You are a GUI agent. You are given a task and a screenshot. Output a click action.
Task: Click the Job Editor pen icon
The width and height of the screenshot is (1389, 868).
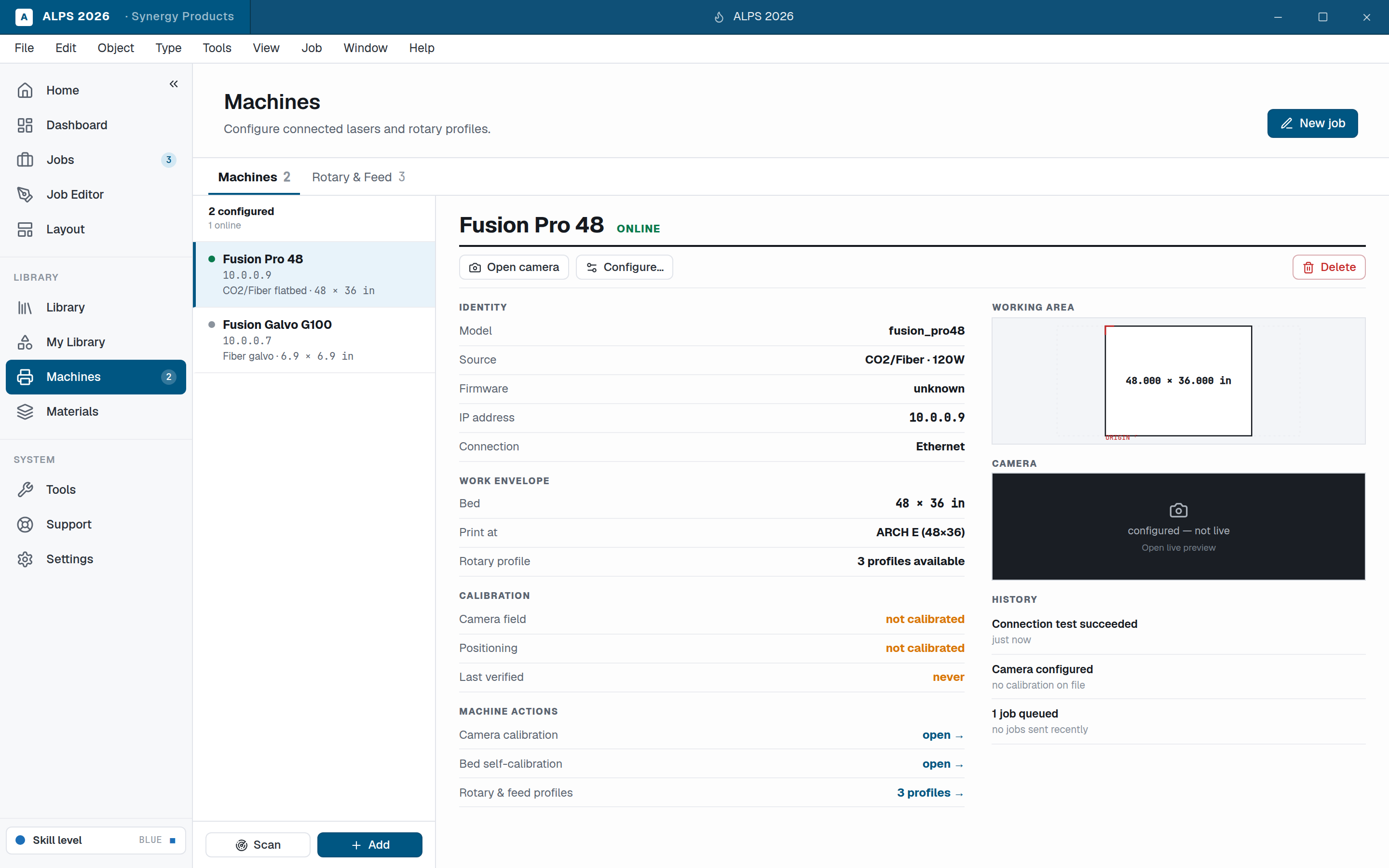point(25,195)
